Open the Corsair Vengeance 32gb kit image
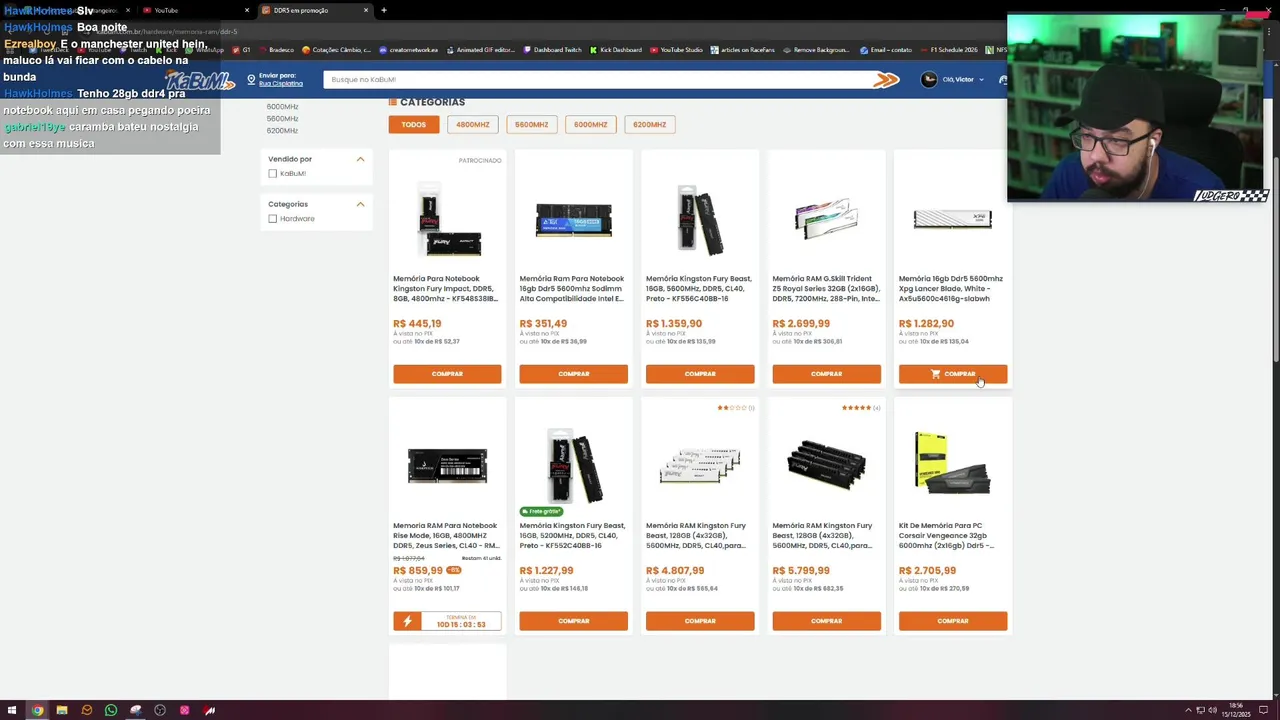The height and width of the screenshot is (720, 1280). coord(952,463)
